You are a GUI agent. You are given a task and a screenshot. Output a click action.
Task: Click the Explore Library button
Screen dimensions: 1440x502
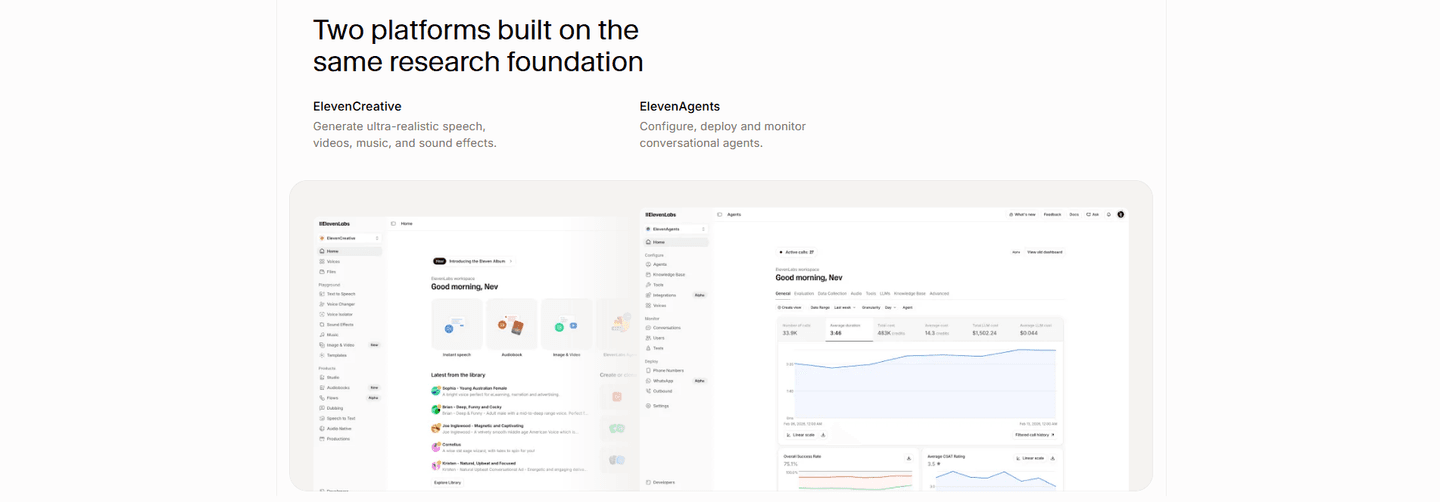pos(448,482)
